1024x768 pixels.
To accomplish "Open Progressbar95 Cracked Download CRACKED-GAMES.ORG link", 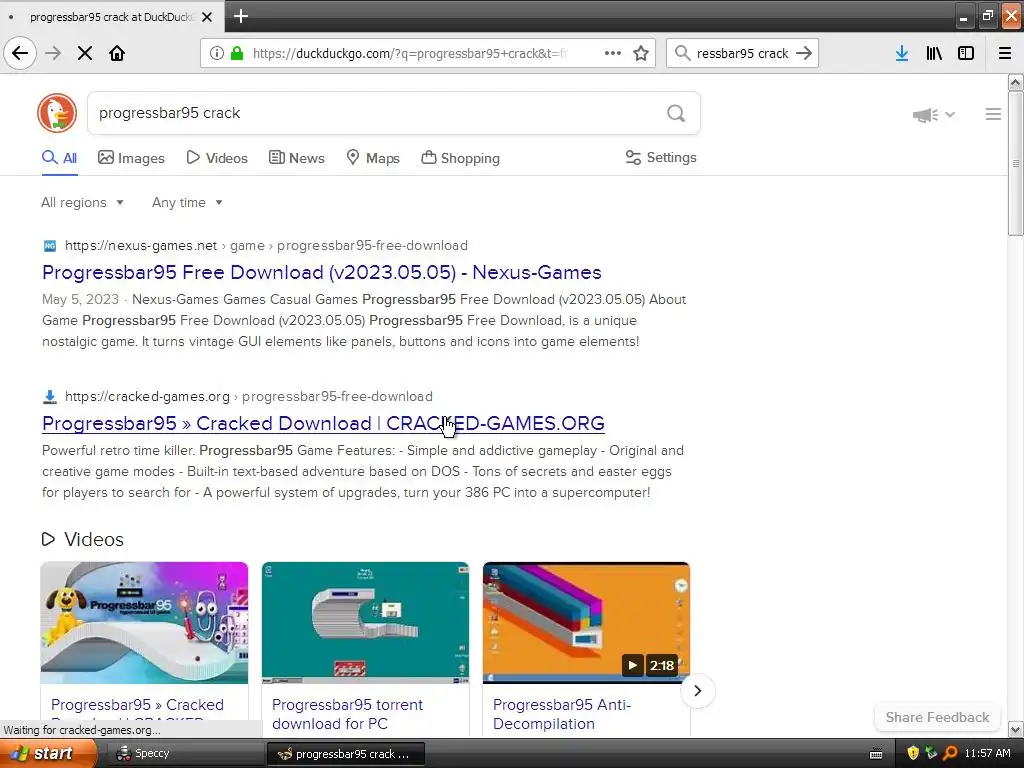I will pyautogui.click(x=323, y=423).
